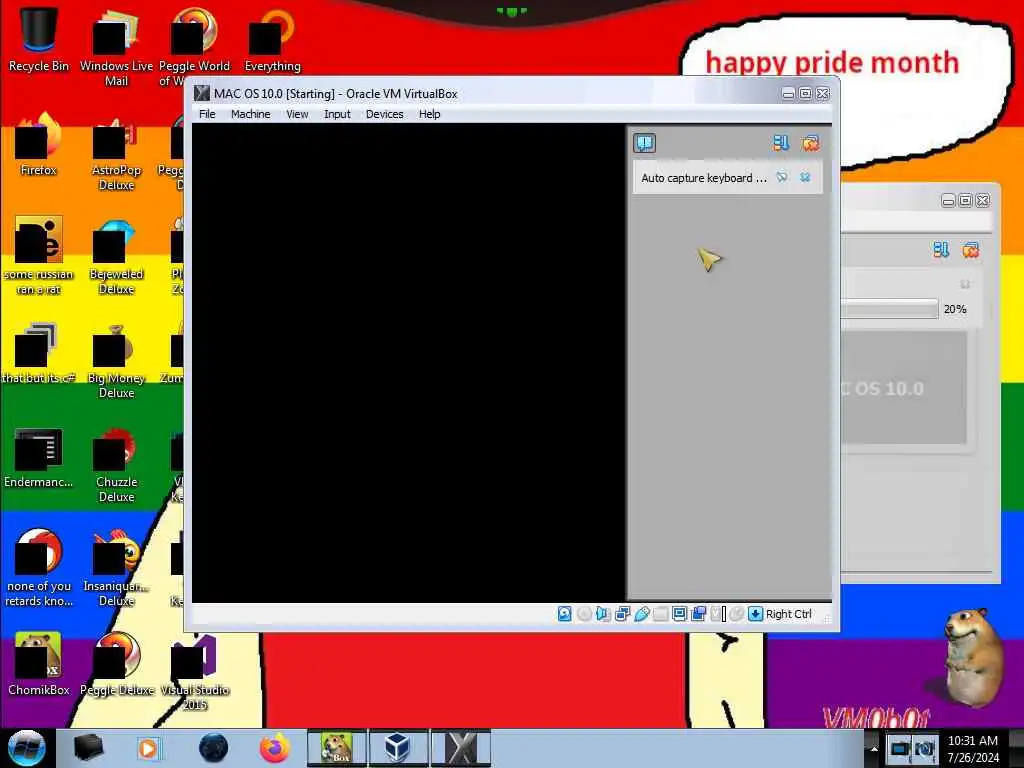1024x768 pixels.
Task: Click the clock showing 10:31 AM
Action: pyautogui.click(x=973, y=749)
